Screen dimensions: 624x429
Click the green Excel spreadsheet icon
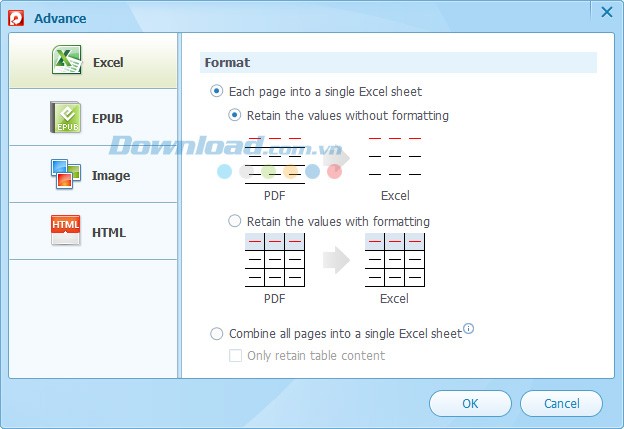pyautogui.click(x=67, y=60)
